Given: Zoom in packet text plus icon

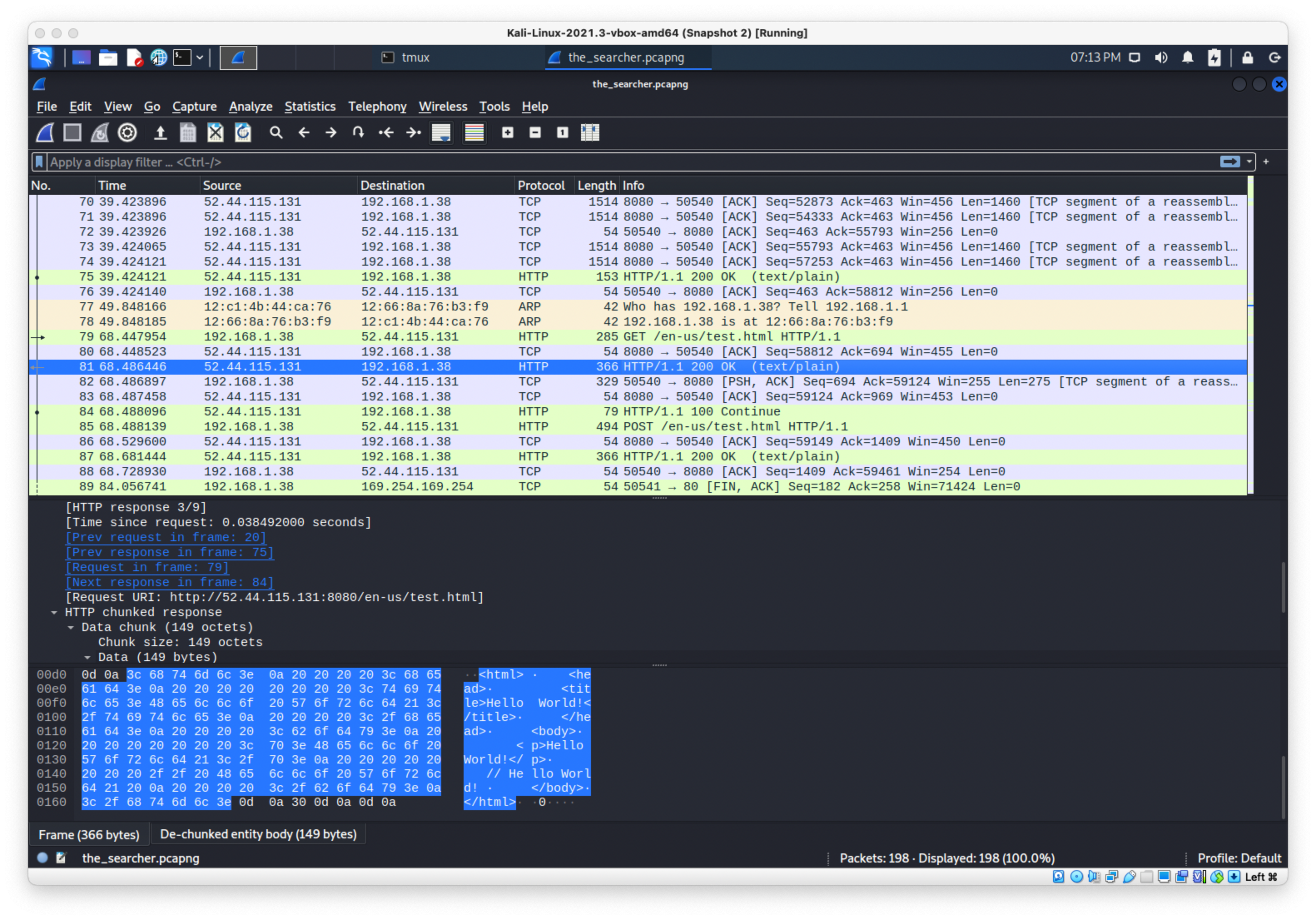Looking at the screenshot, I should click(x=508, y=133).
